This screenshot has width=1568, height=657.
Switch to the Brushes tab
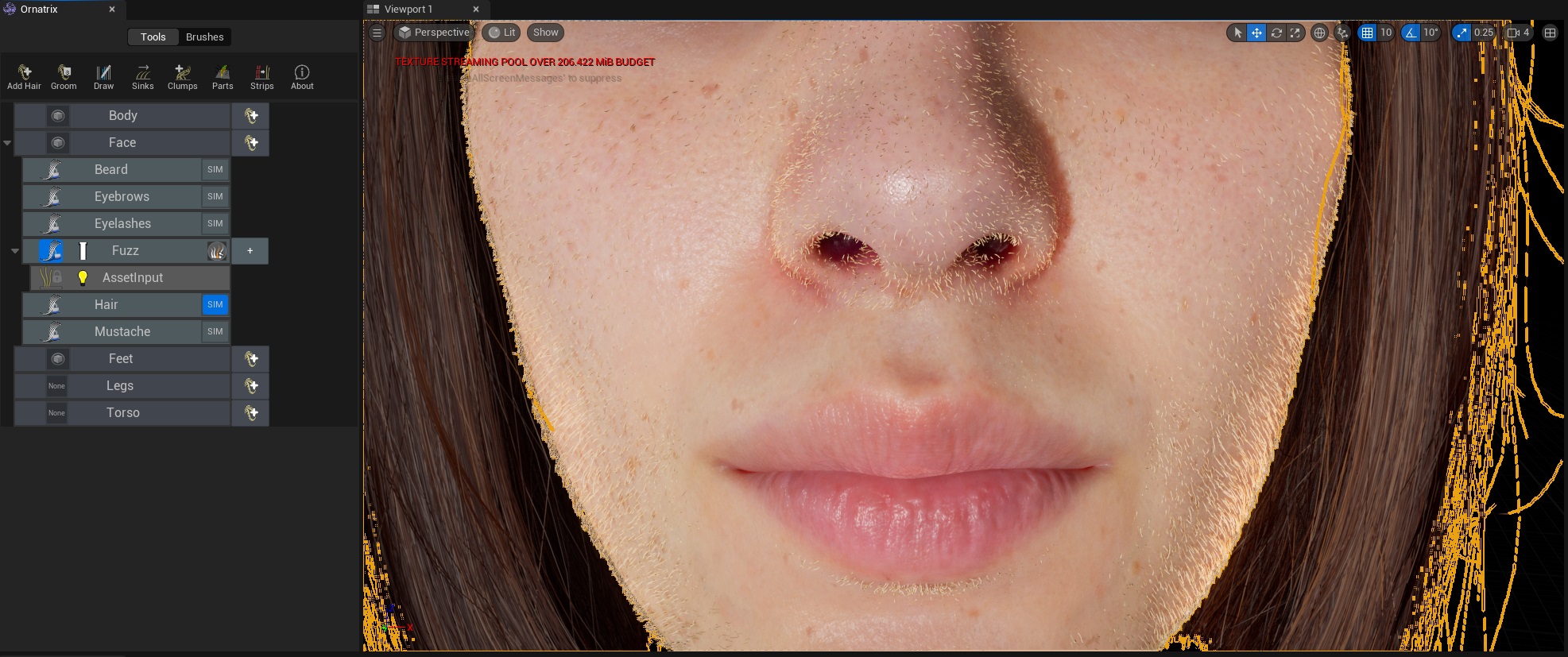(x=204, y=37)
